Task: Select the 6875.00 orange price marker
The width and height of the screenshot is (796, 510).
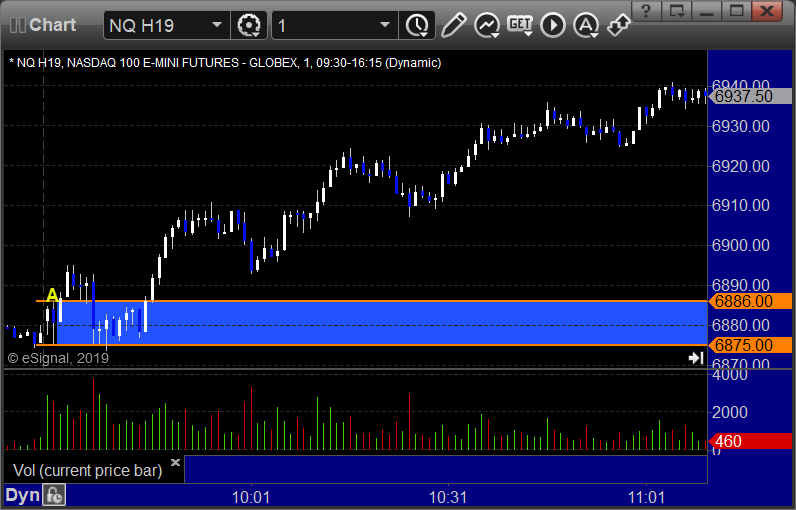Action: click(x=750, y=345)
